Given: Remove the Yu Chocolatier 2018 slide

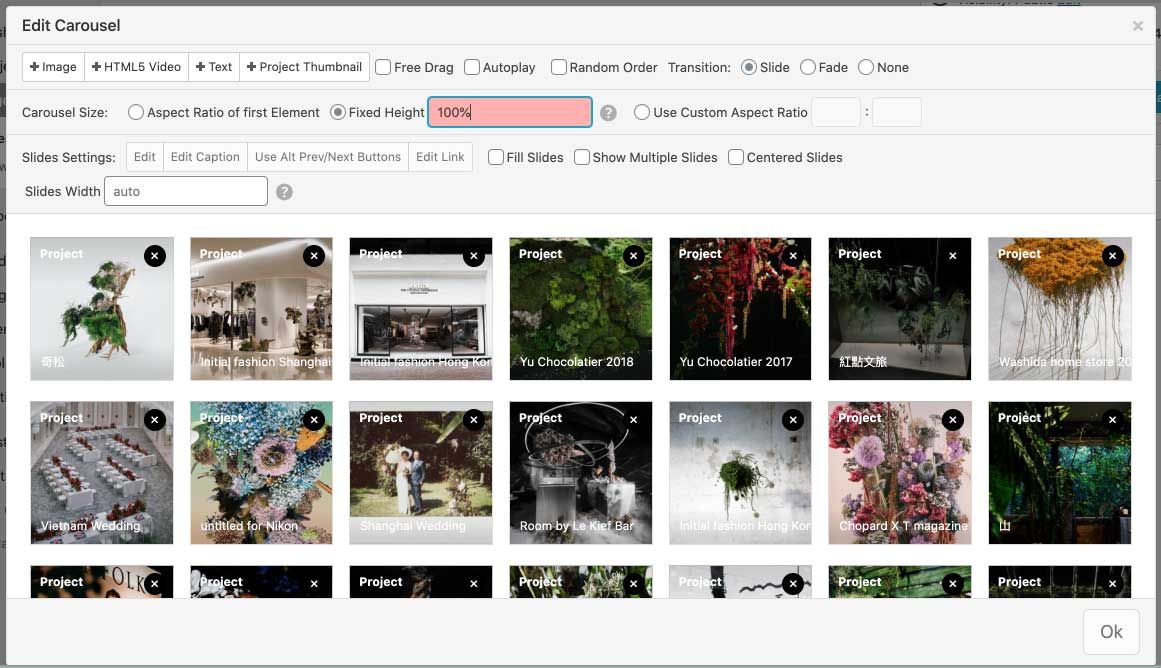Looking at the screenshot, I should (633, 256).
